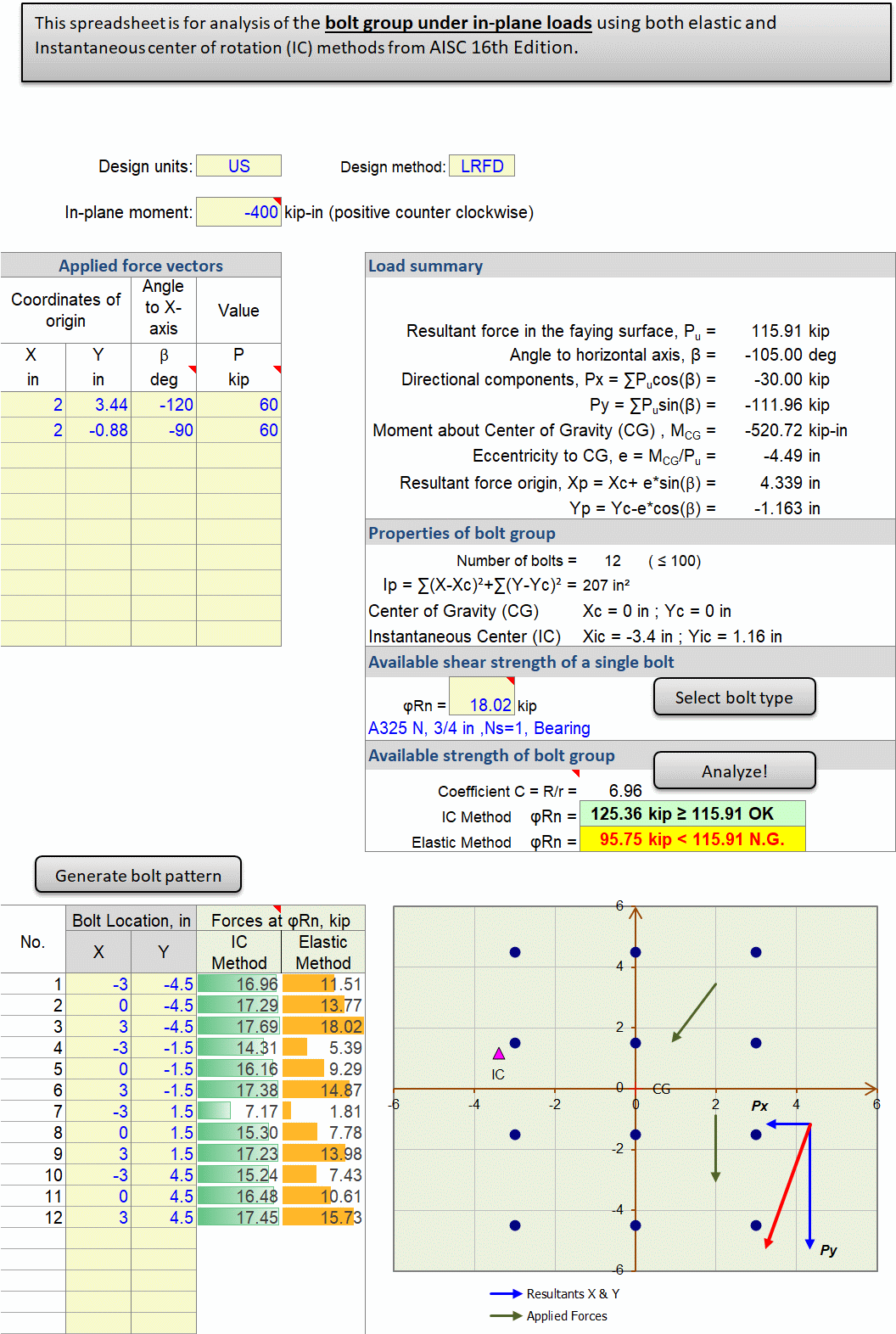Select the CG label at chart origin
896x1334 pixels.
tap(661, 1089)
